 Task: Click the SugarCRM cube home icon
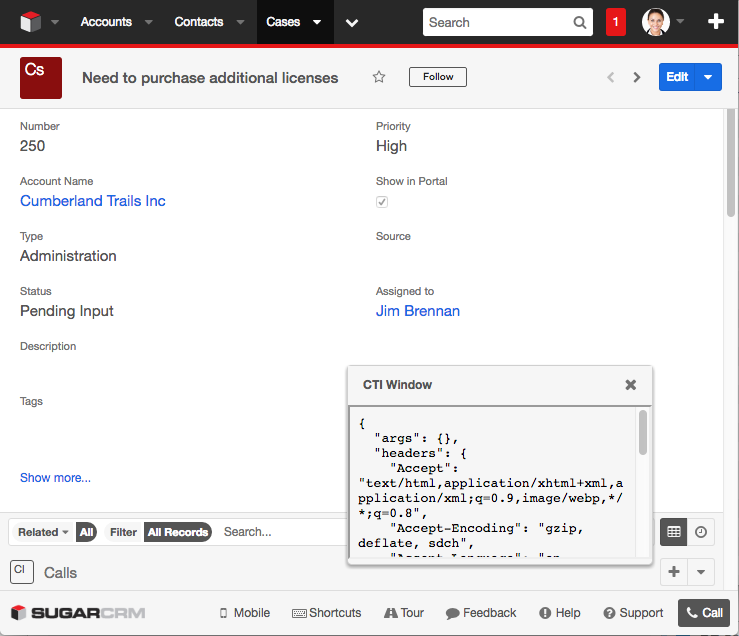(x=30, y=22)
